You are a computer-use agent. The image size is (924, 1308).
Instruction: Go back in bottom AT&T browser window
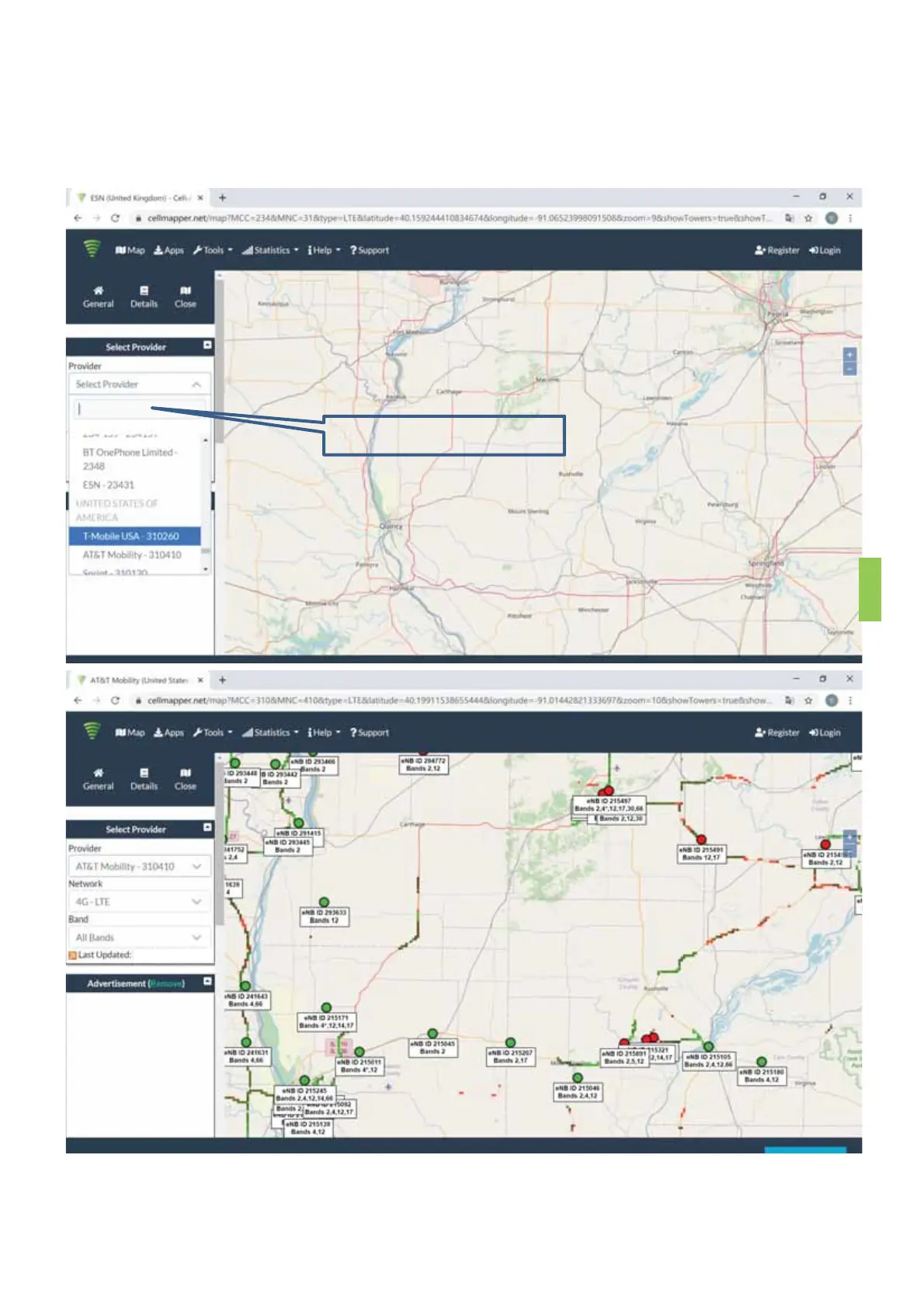[x=78, y=701]
